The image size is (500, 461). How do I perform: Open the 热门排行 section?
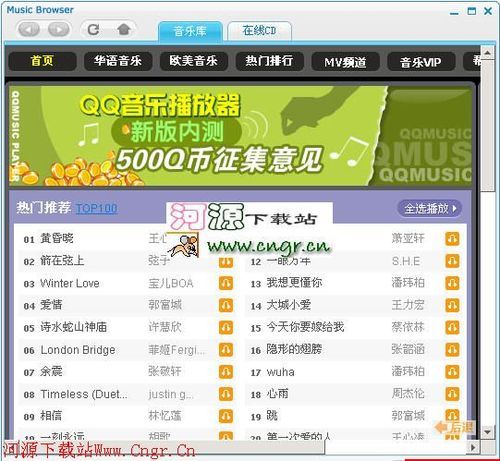[x=269, y=61]
